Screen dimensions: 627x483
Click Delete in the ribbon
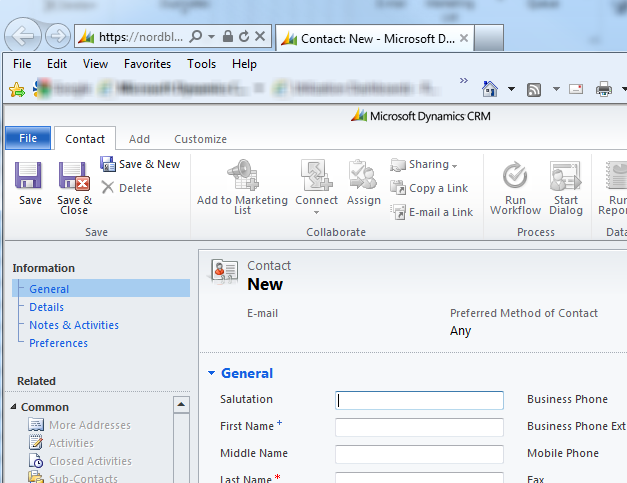[126, 188]
